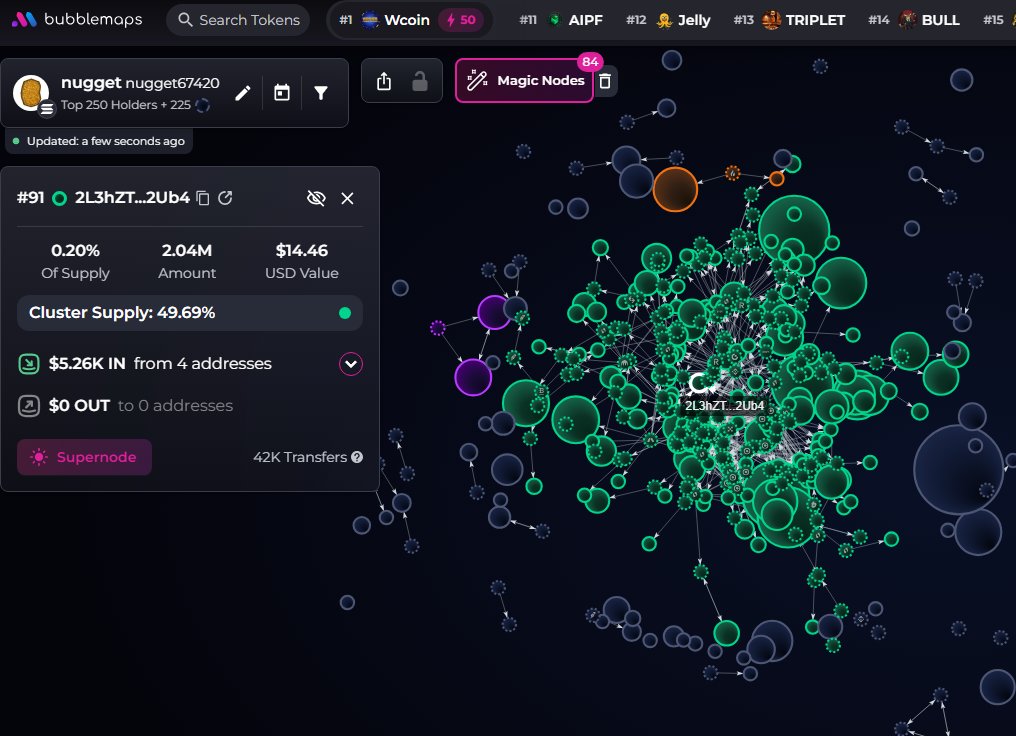Click the green cluster color dot
The height and width of the screenshot is (736, 1016).
pyautogui.click(x=345, y=314)
